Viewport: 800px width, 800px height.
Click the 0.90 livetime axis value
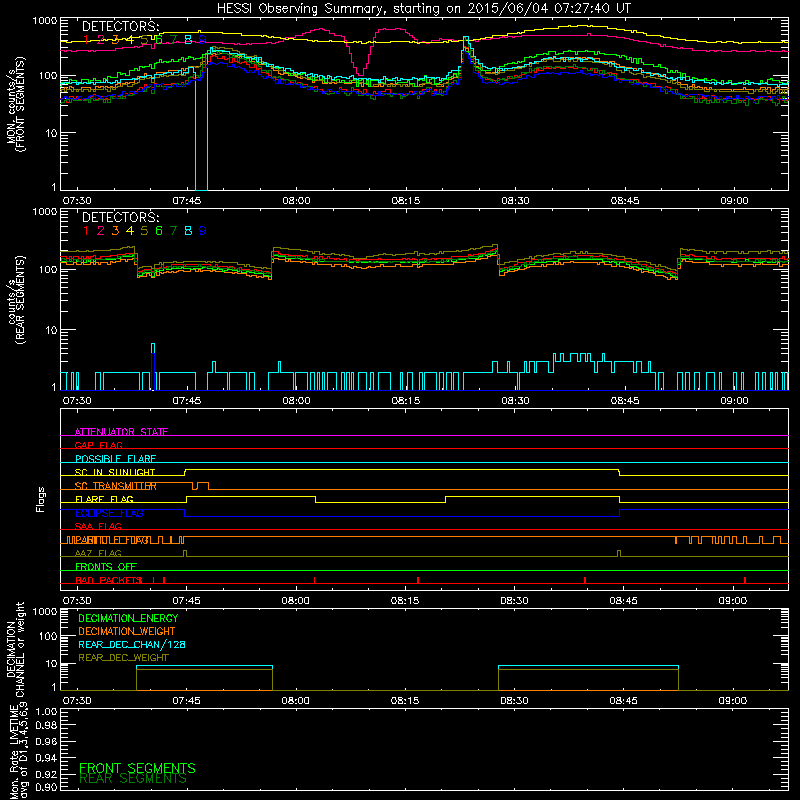(x=46, y=787)
